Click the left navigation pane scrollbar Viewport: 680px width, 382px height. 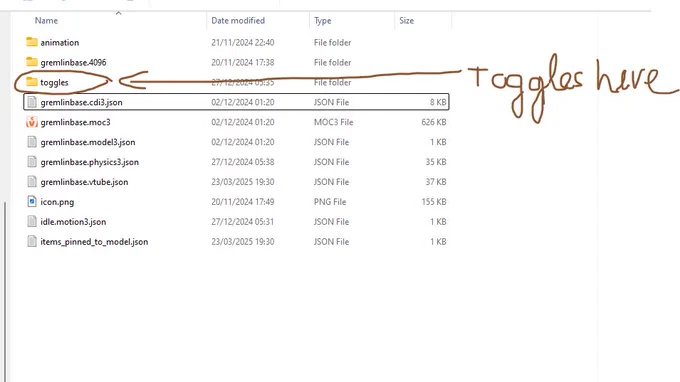tap(5, 291)
